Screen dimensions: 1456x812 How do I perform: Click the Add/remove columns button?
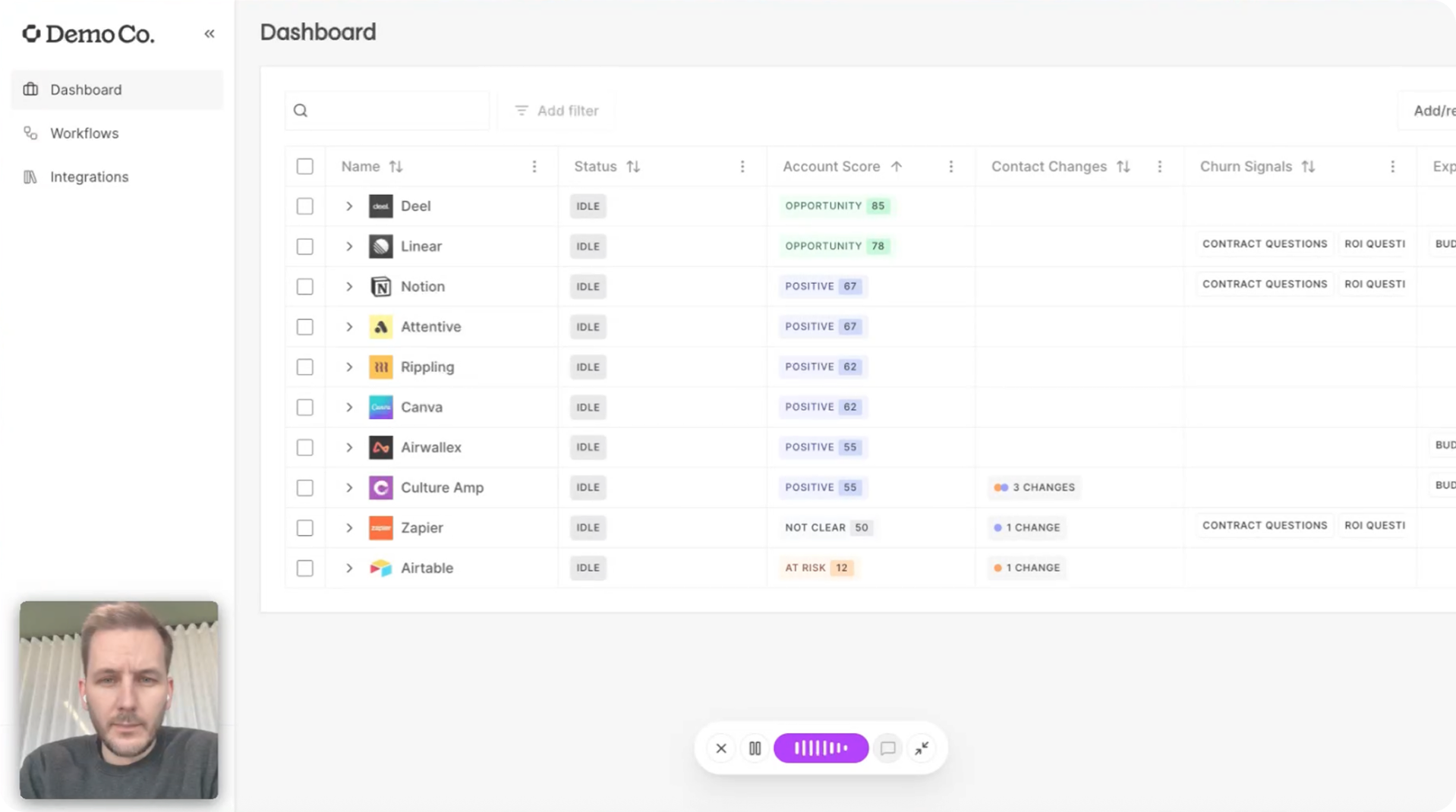click(1429, 111)
